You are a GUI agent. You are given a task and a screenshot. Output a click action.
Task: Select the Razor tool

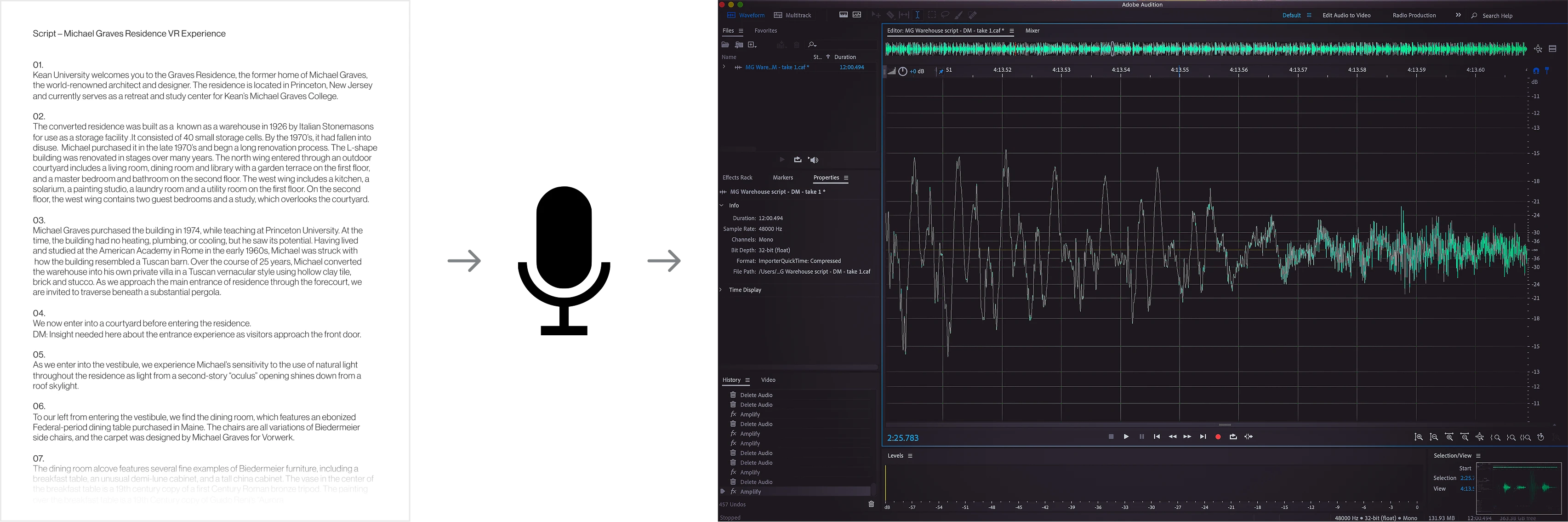890,15
